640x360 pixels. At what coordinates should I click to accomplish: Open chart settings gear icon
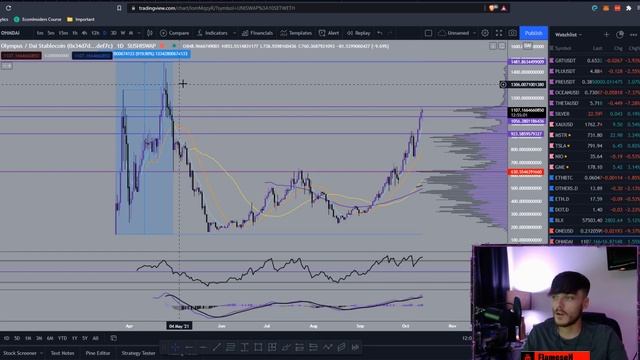[485, 33]
